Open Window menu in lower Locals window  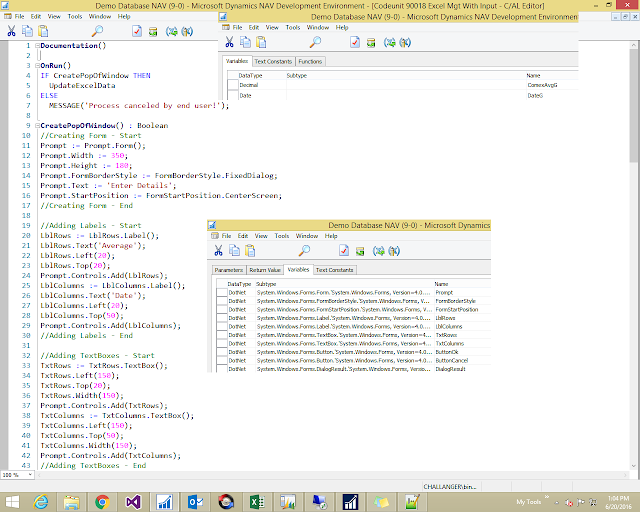(x=307, y=236)
